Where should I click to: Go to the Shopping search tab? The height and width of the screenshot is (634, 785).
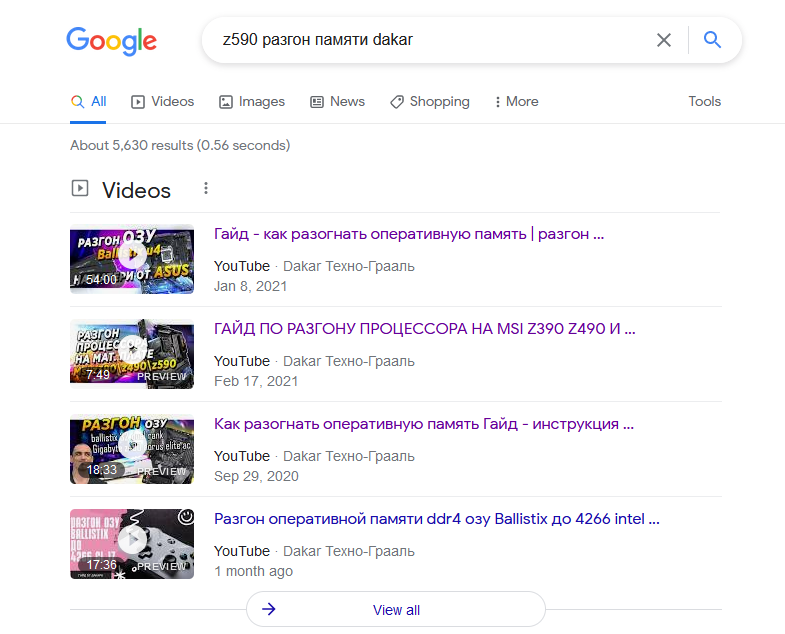pyautogui.click(x=429, y=102)
